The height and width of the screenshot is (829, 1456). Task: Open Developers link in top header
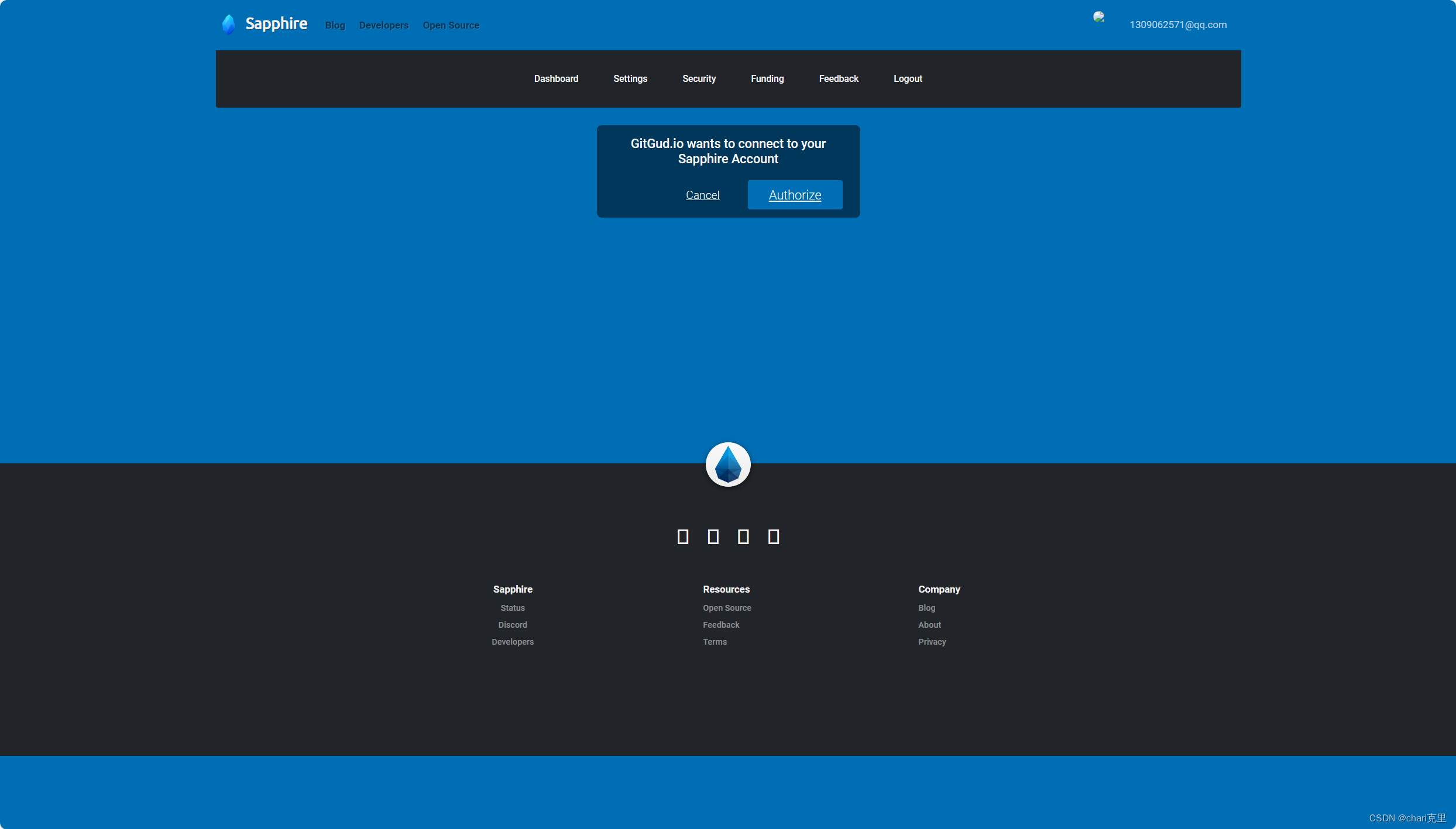pyautogui.click(x=384, y=25)
